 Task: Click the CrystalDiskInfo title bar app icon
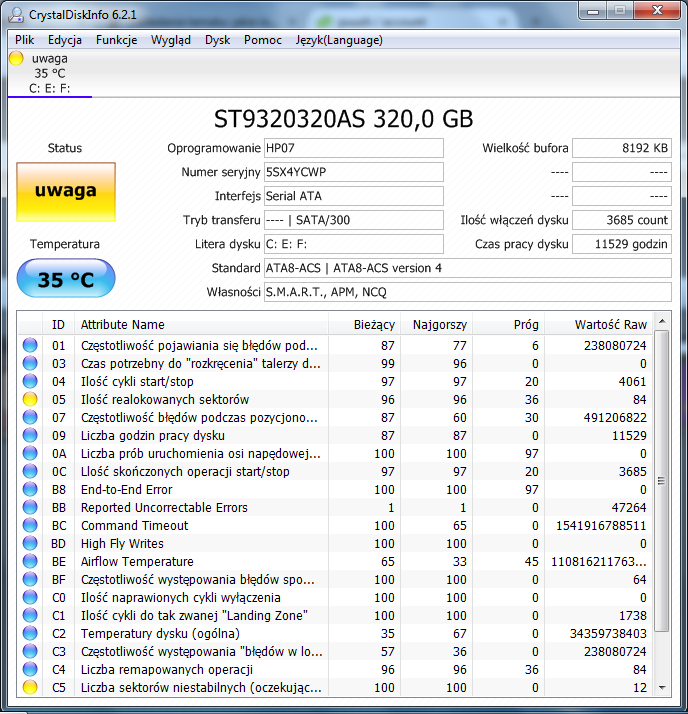[x=16, y=15]
